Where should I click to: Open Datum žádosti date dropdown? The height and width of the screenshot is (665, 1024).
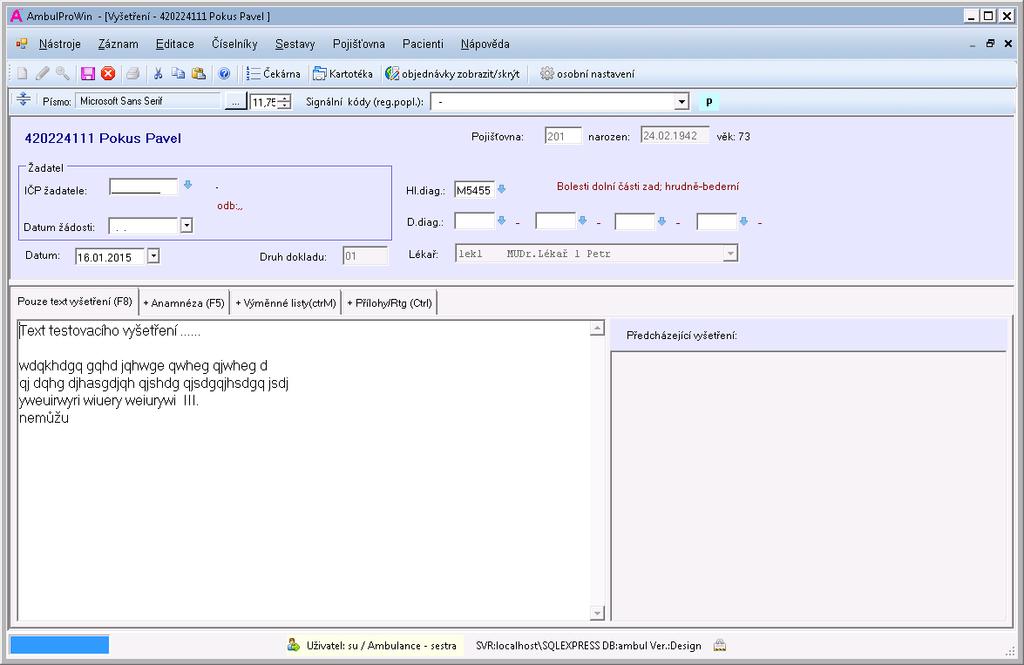(x=186, y=226)
